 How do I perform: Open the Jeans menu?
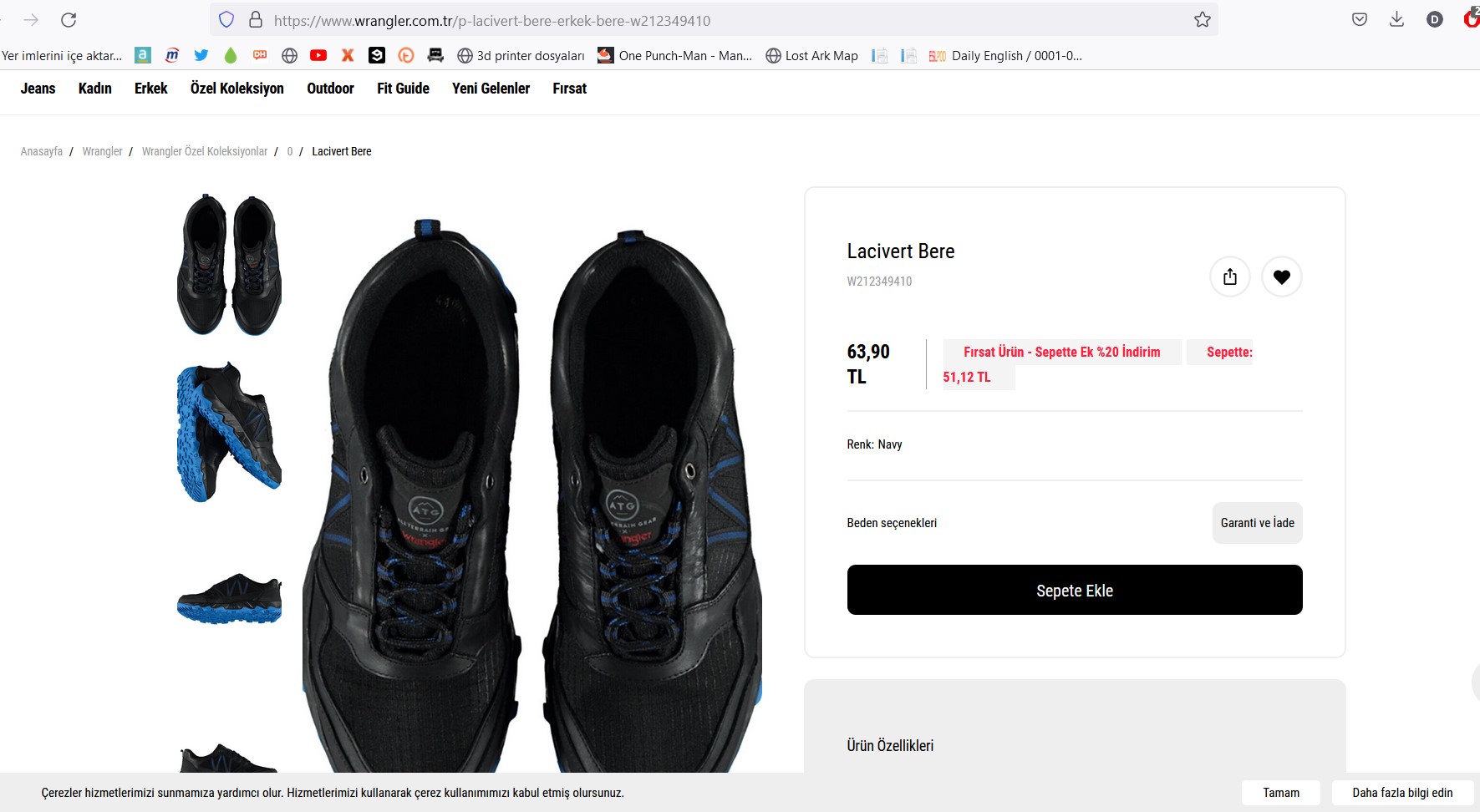pyautogui.click(x=38, y=89)
